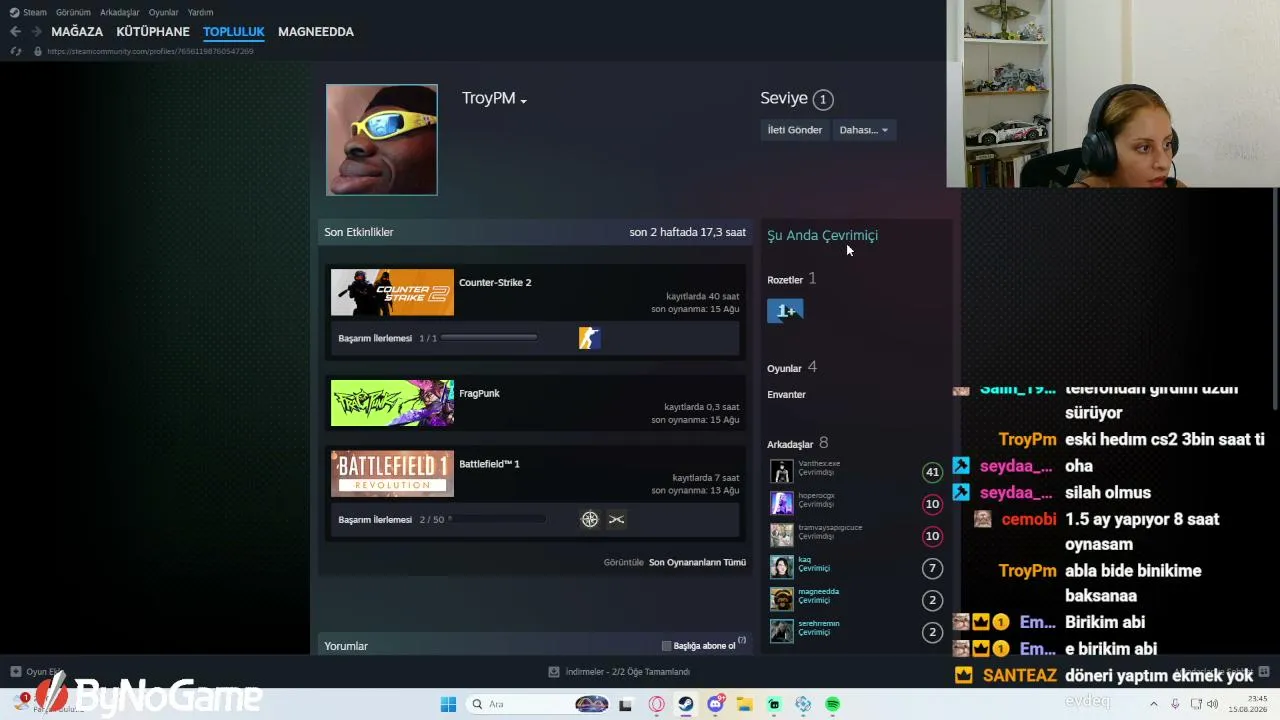Expand the TroyPM name dropdown arrow
1280x720 pixels.
523,100
